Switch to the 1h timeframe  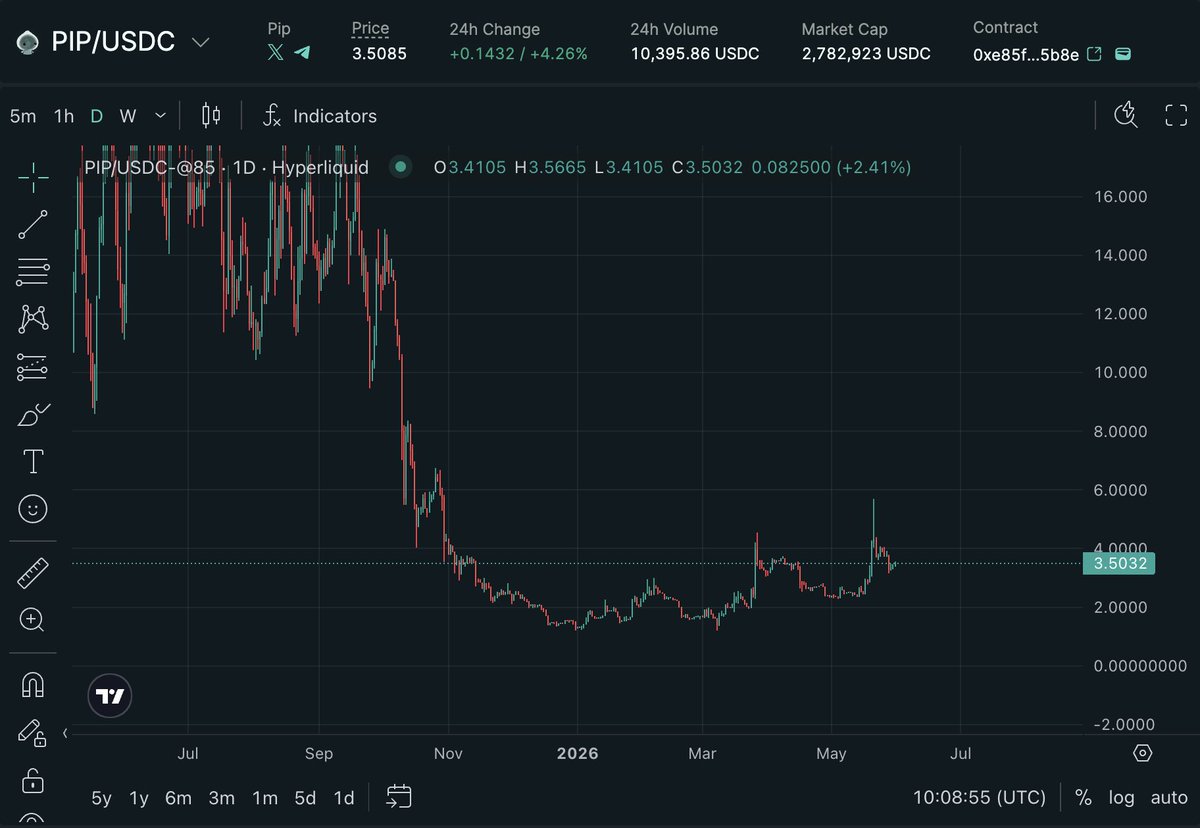[x=64, y=116]
